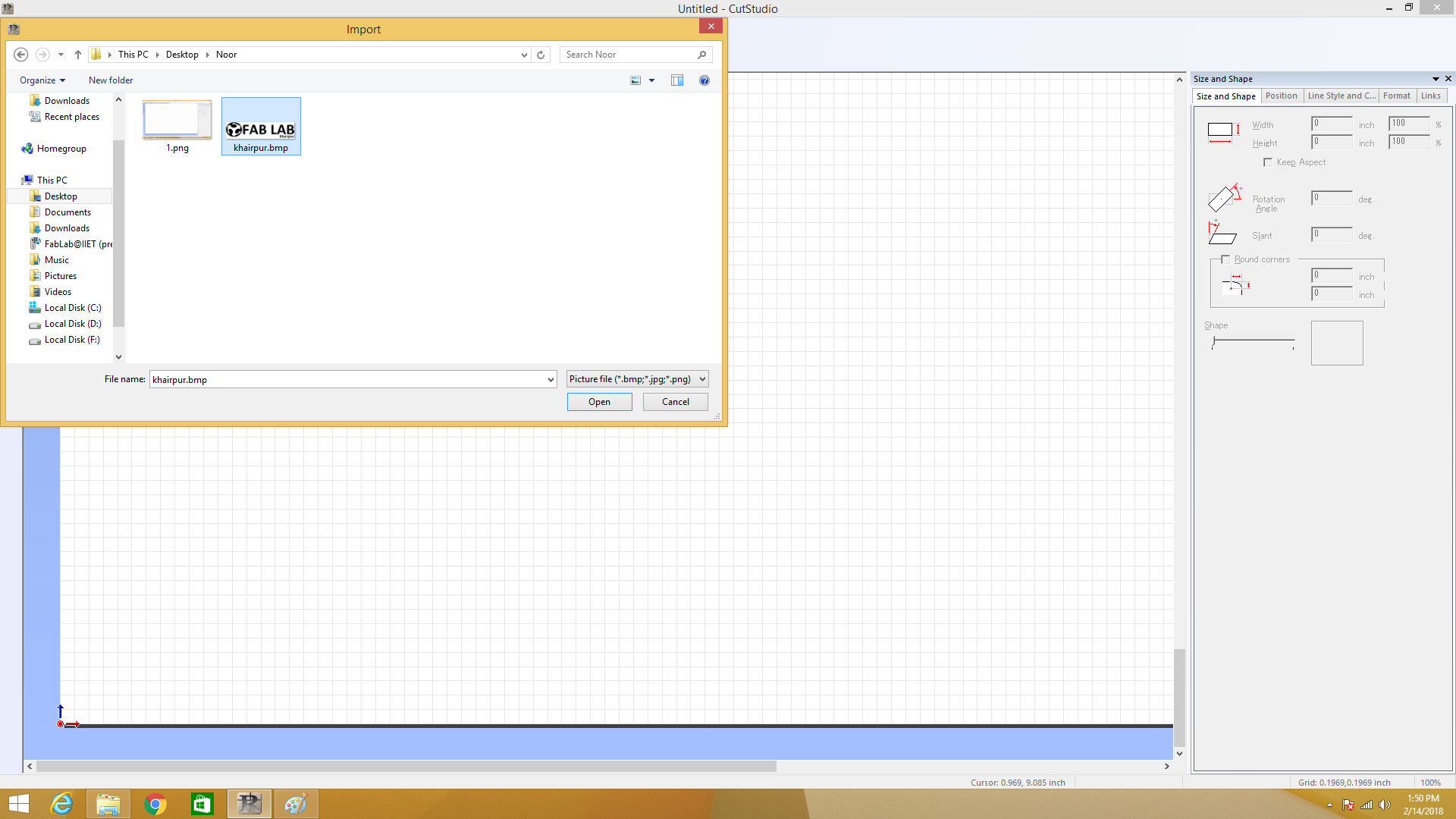The width and height of the screenshot is (1456, 819).
Task: Show hidden tray icons
Action: 1329,805
